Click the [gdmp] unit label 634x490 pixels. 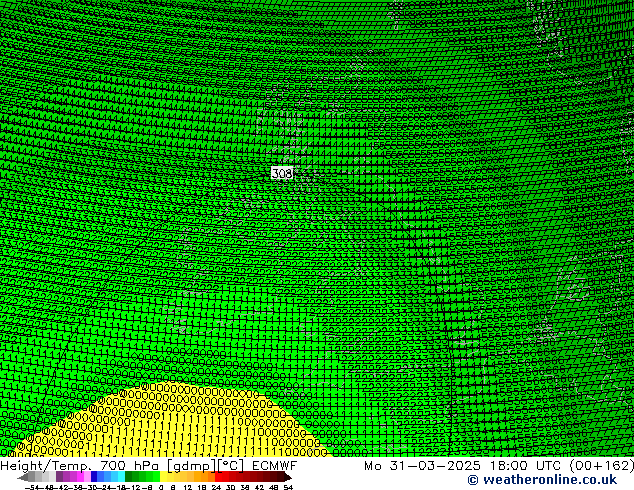coord(192,466)
